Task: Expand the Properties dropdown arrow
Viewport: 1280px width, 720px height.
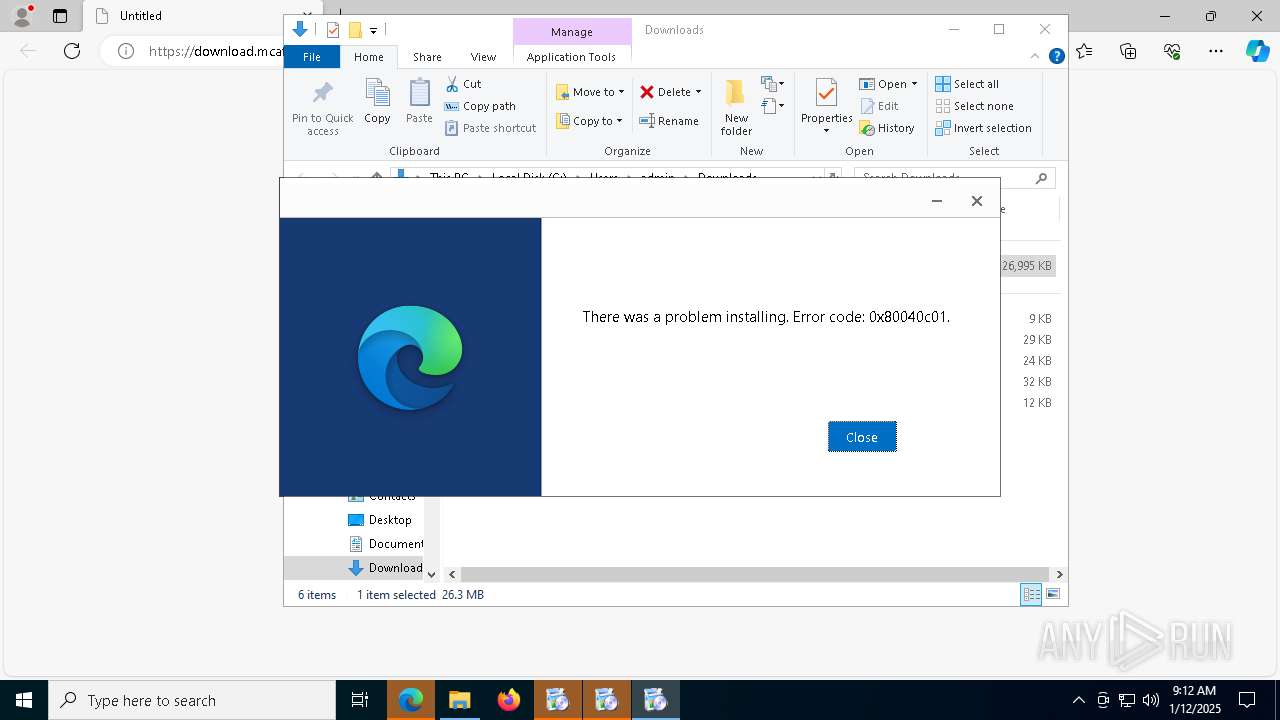Action: tap(826, 131)
